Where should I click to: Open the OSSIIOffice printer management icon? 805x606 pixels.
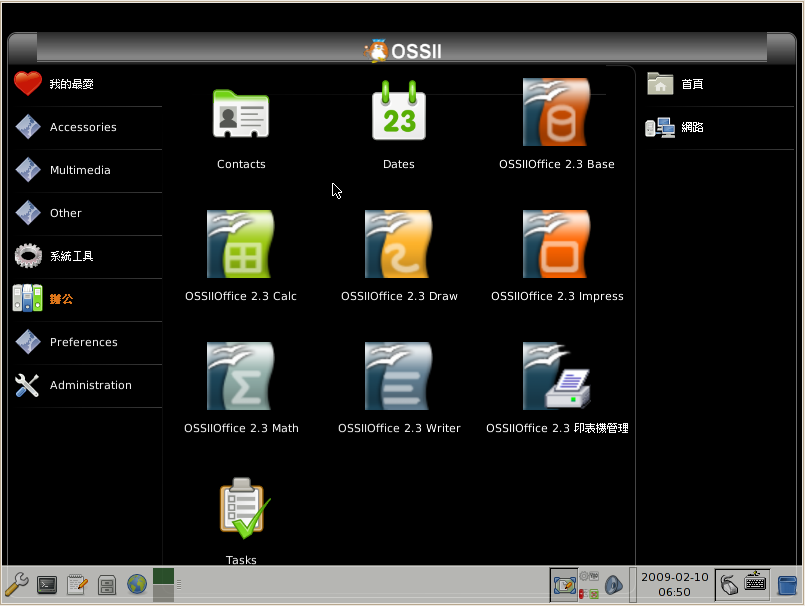pos(556,378)
